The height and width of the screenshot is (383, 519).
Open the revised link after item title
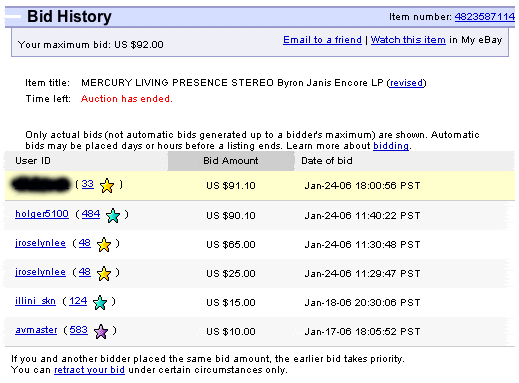(x=406, y=83)
